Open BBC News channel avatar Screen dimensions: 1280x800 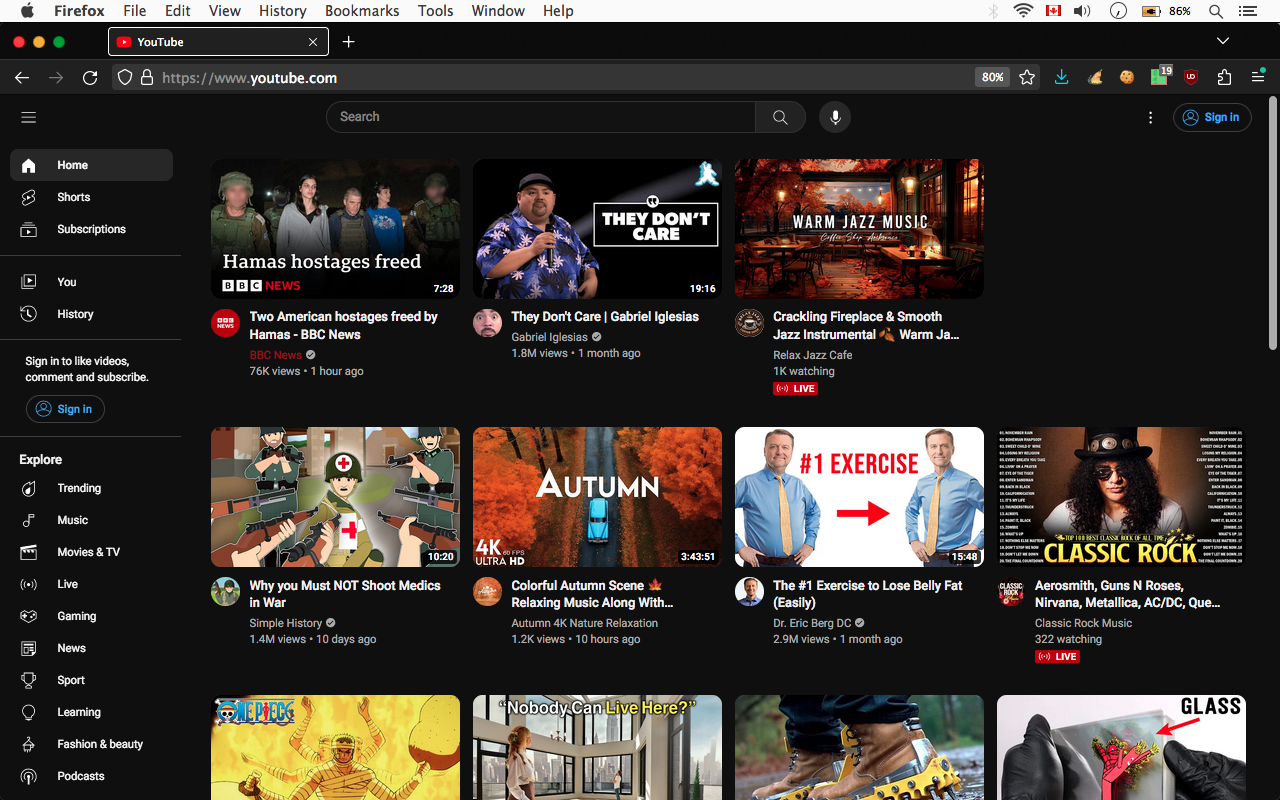[225, 323]
